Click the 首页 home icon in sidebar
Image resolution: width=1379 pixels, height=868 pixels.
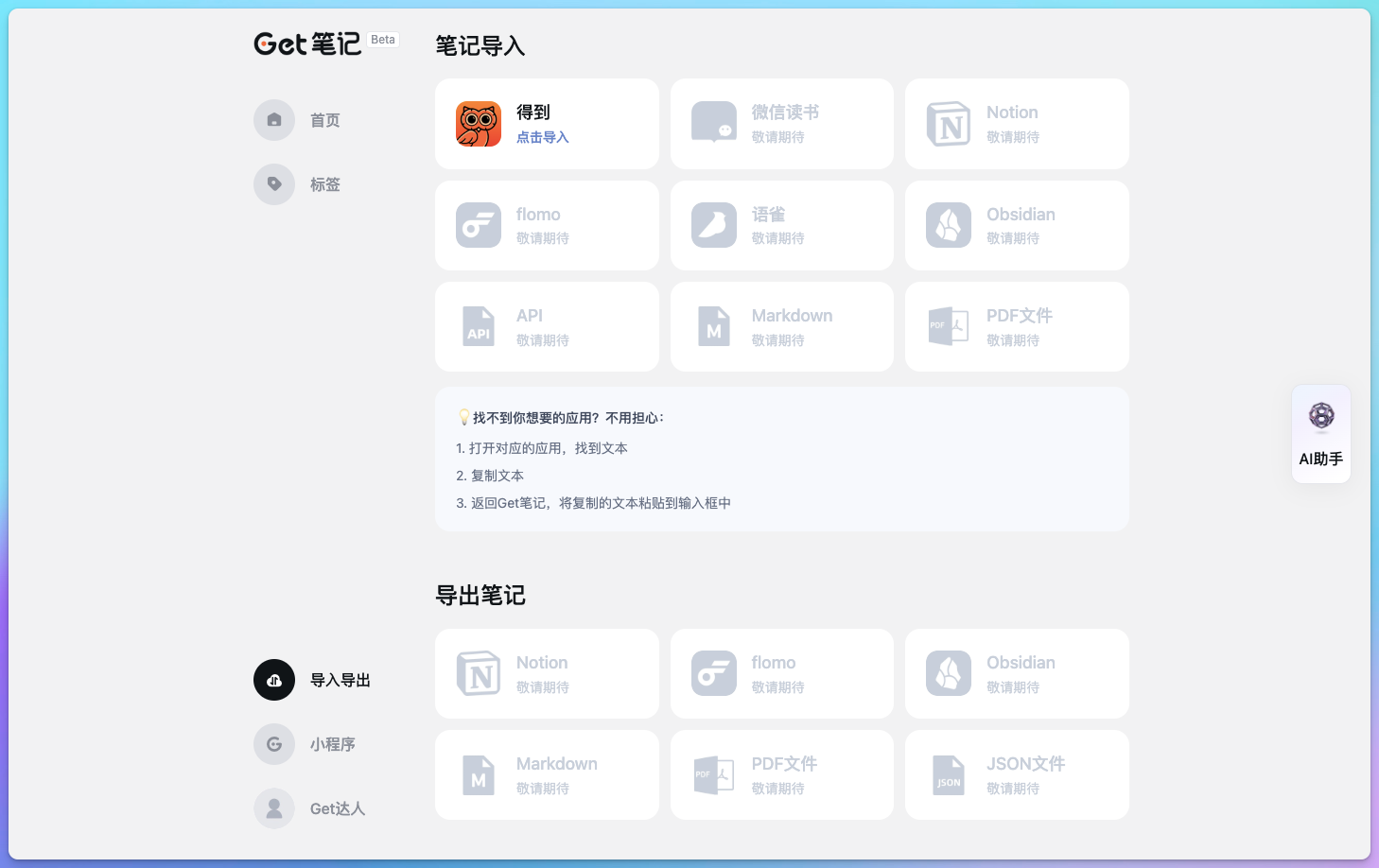click(274, 120)
